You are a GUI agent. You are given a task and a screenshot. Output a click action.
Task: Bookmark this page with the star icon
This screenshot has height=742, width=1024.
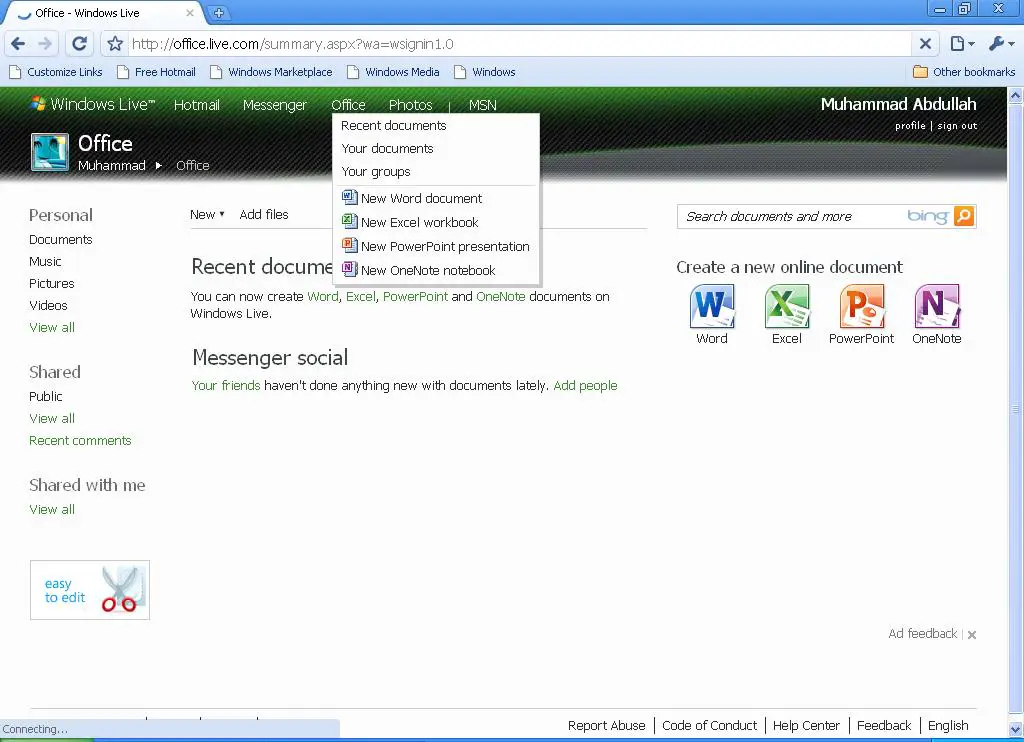[115, 44]
